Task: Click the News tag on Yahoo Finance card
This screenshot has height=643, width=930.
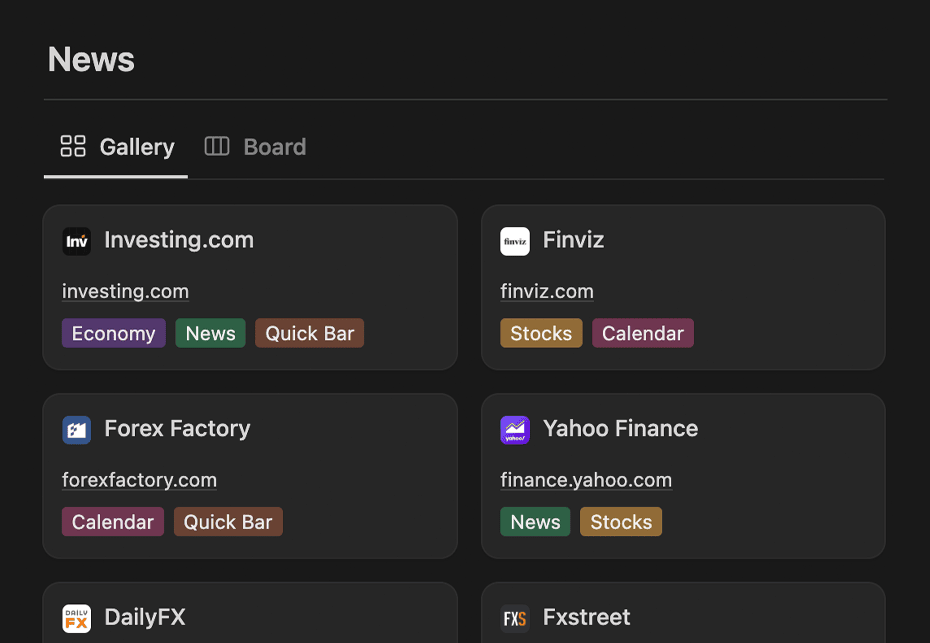Action: [x=536, y=522]
